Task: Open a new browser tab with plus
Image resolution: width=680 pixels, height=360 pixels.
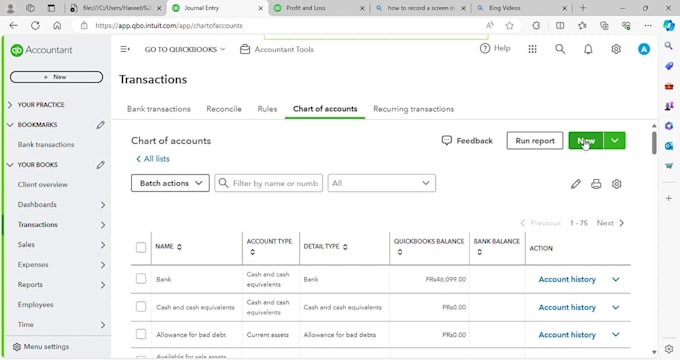Action: [583, 8]
